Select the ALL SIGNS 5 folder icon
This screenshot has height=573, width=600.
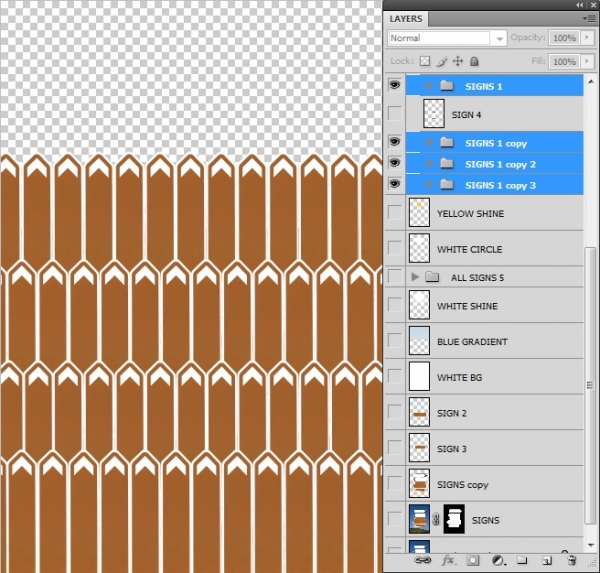pyautogui.click(x=432, y=277)
